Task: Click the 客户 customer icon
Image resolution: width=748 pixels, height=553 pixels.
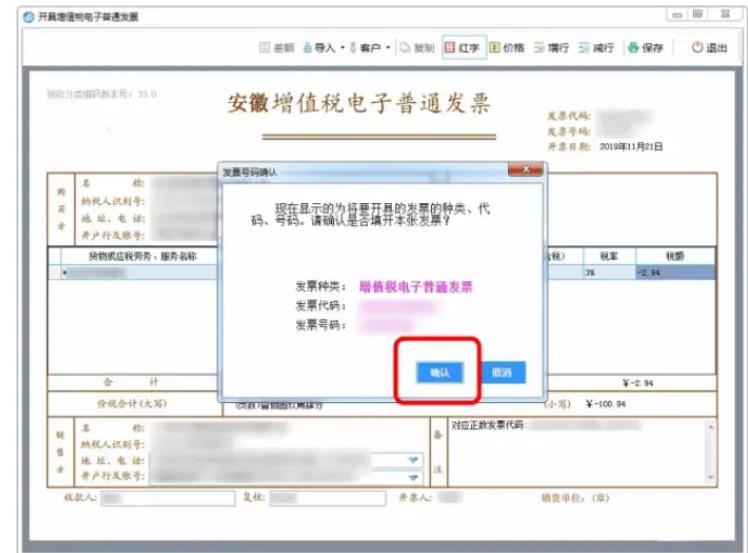Action: click(x=353, y=47)
